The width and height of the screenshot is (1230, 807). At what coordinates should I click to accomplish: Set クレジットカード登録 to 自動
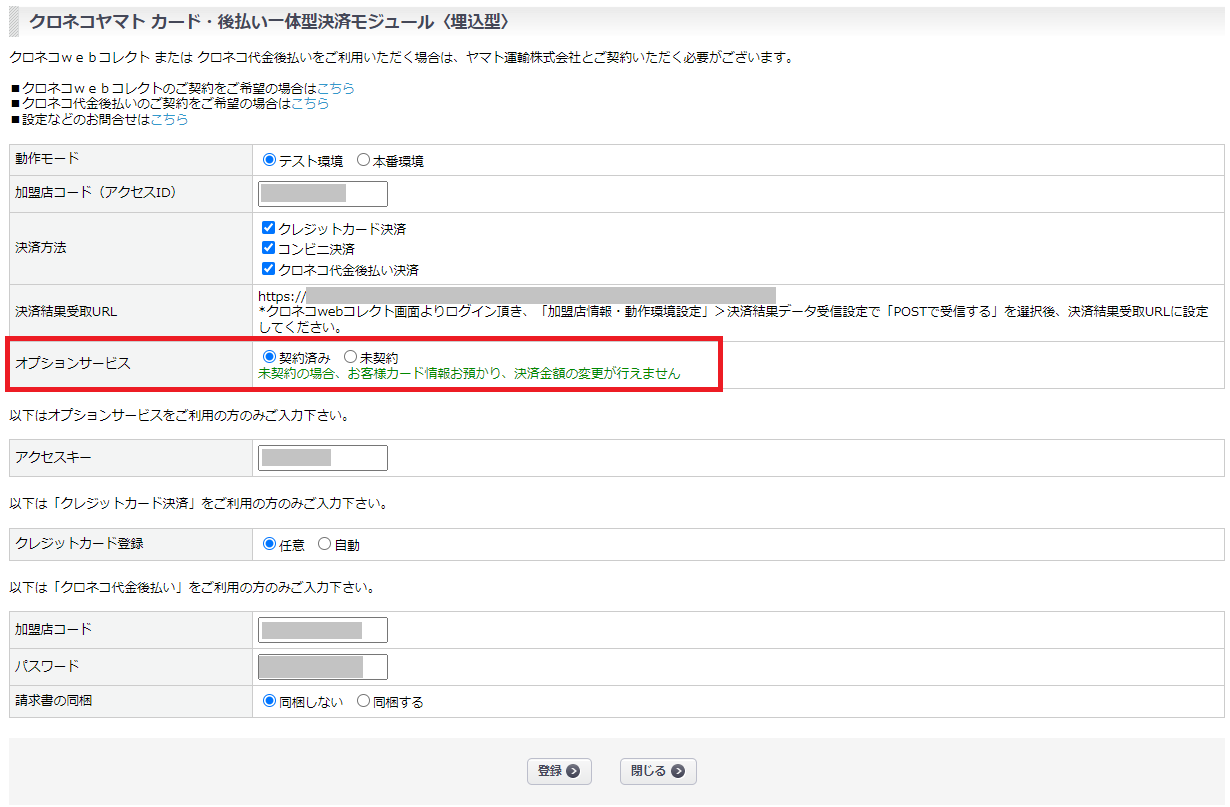[x=324, y=544]
